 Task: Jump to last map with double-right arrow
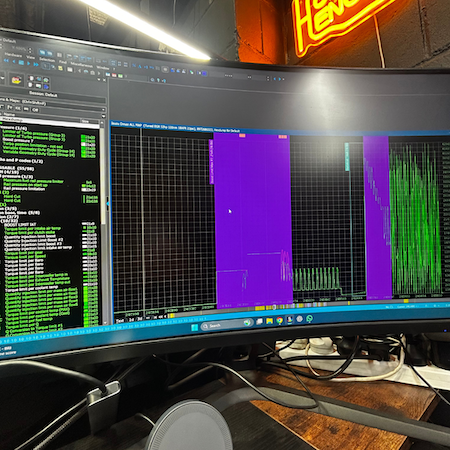tap(36, 64)
